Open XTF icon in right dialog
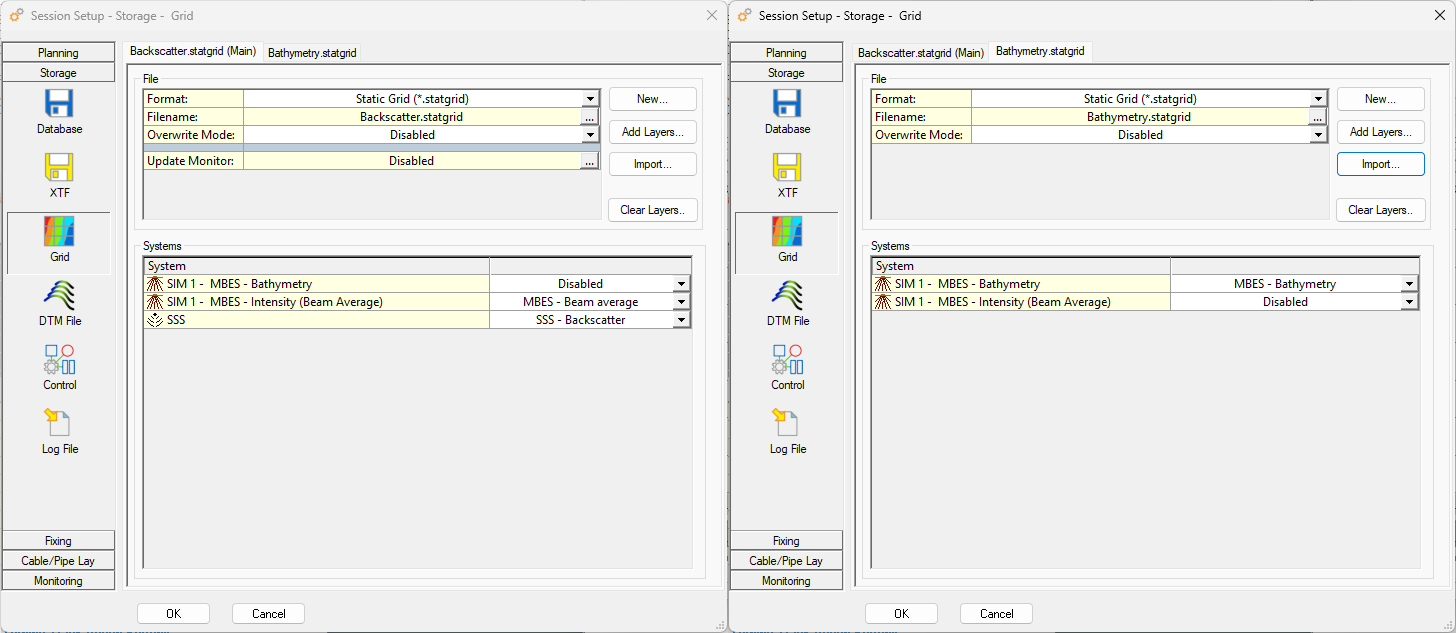This screenshot has height=633, width=1456. click(787, 168)
